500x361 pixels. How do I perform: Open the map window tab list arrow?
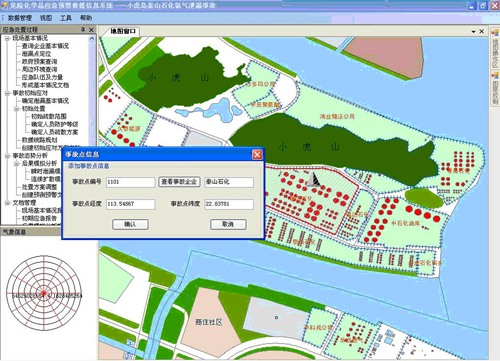[x=473, y=32]
